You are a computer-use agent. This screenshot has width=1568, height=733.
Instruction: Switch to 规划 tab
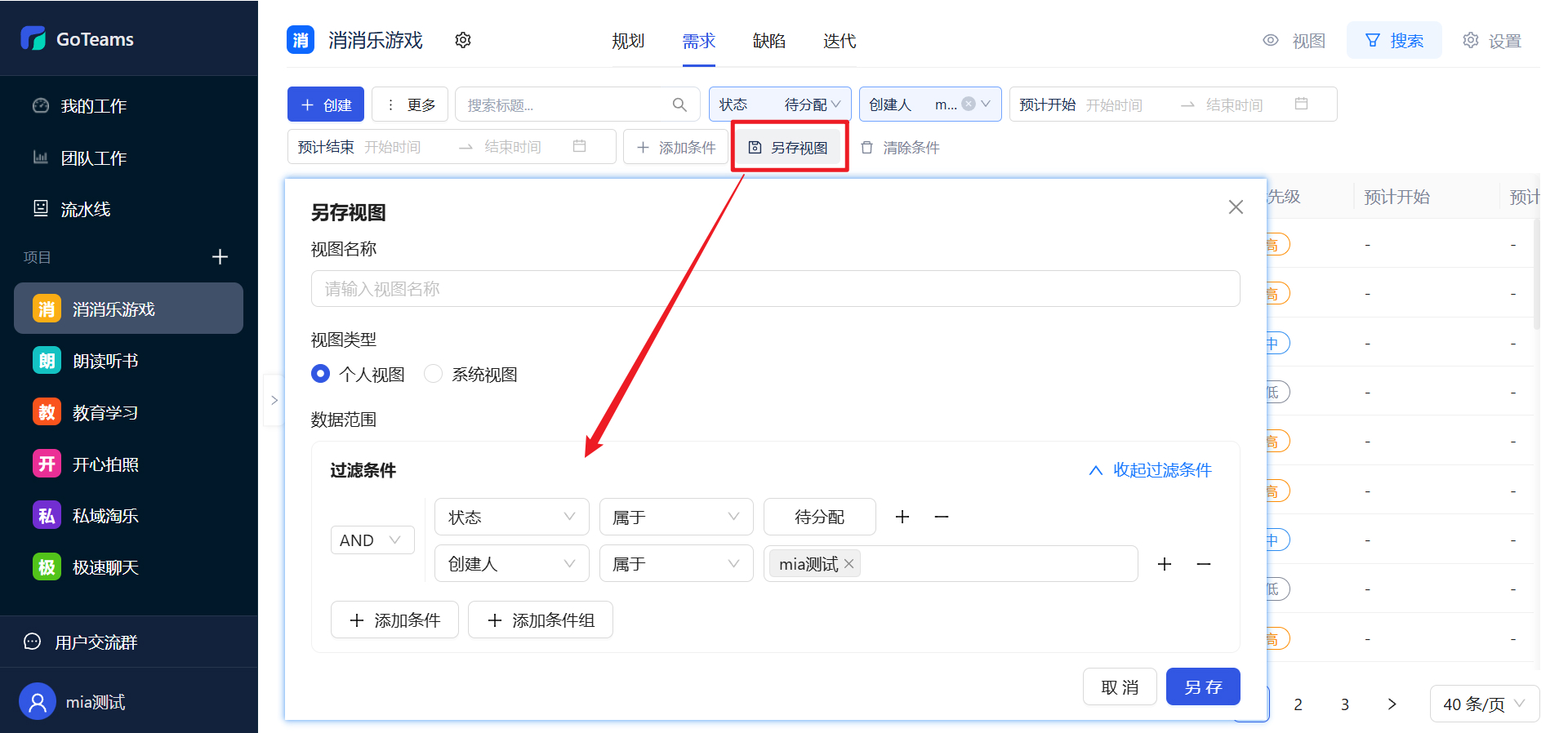point(628,41)
